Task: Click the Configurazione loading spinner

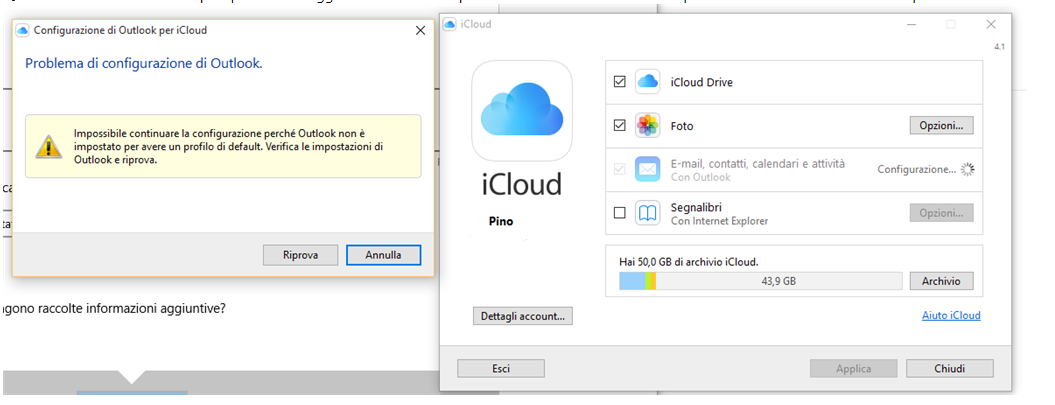Action: click(967, 170)
